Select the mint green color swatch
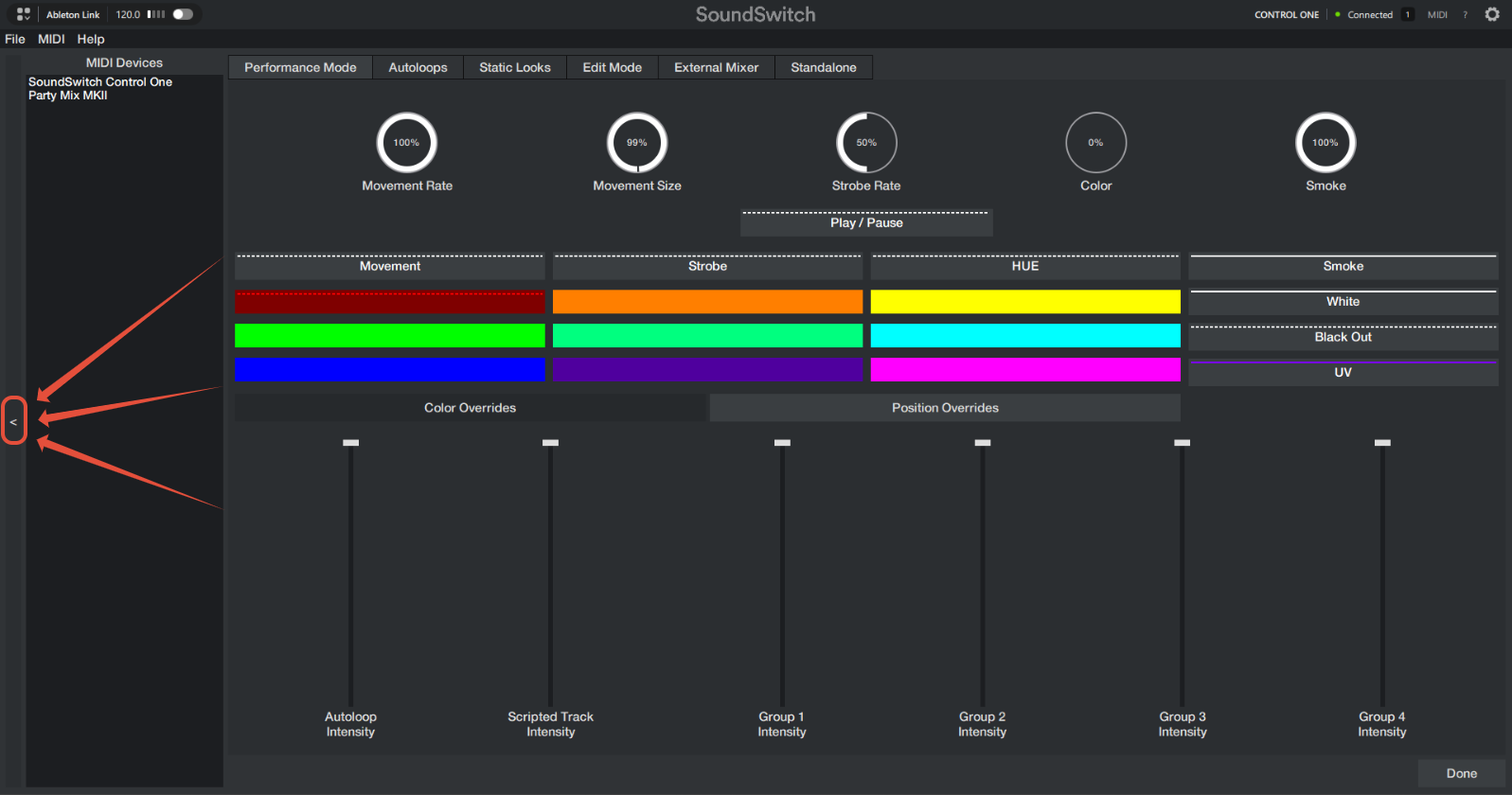 pos(708,336)
